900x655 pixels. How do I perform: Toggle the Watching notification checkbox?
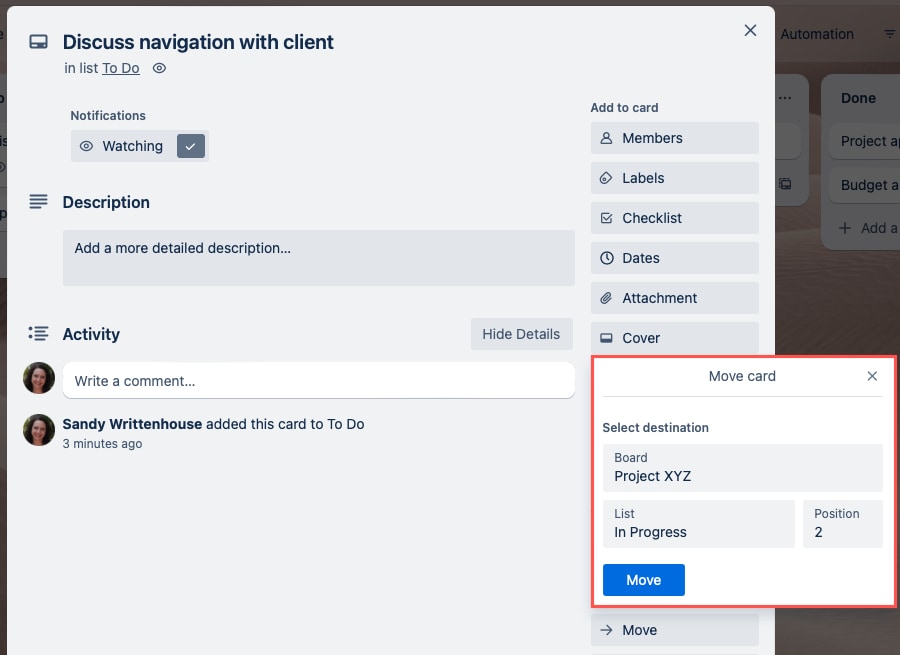click(x=190, y=146)
